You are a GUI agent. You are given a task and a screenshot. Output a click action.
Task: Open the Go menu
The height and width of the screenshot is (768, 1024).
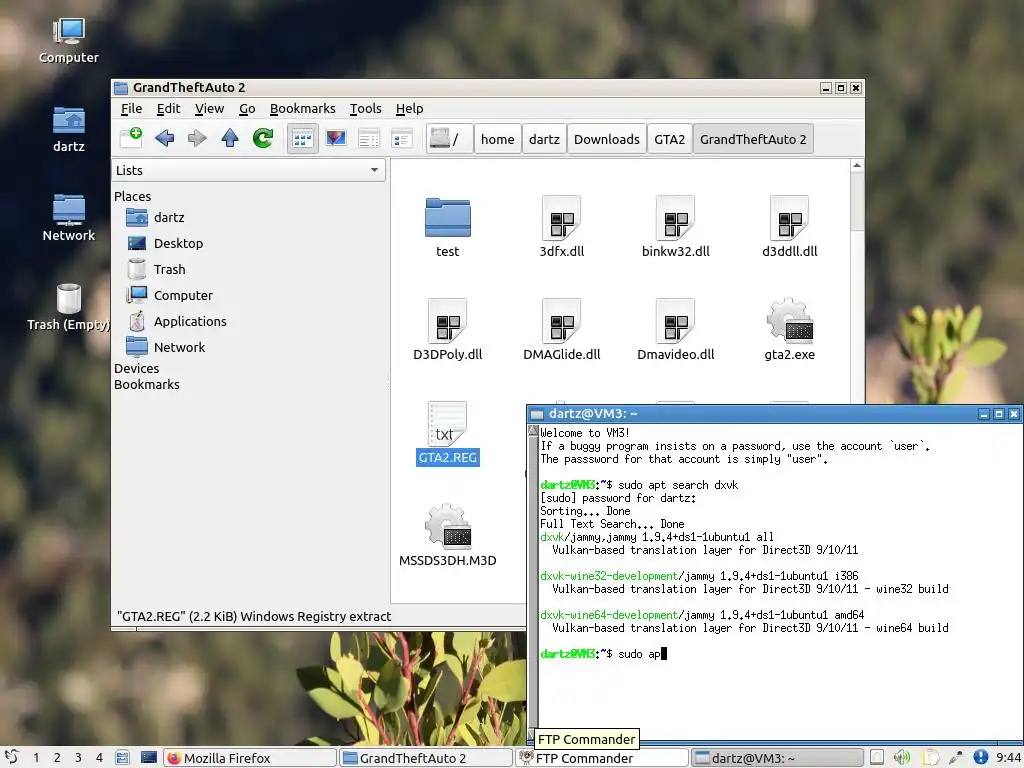247,108
